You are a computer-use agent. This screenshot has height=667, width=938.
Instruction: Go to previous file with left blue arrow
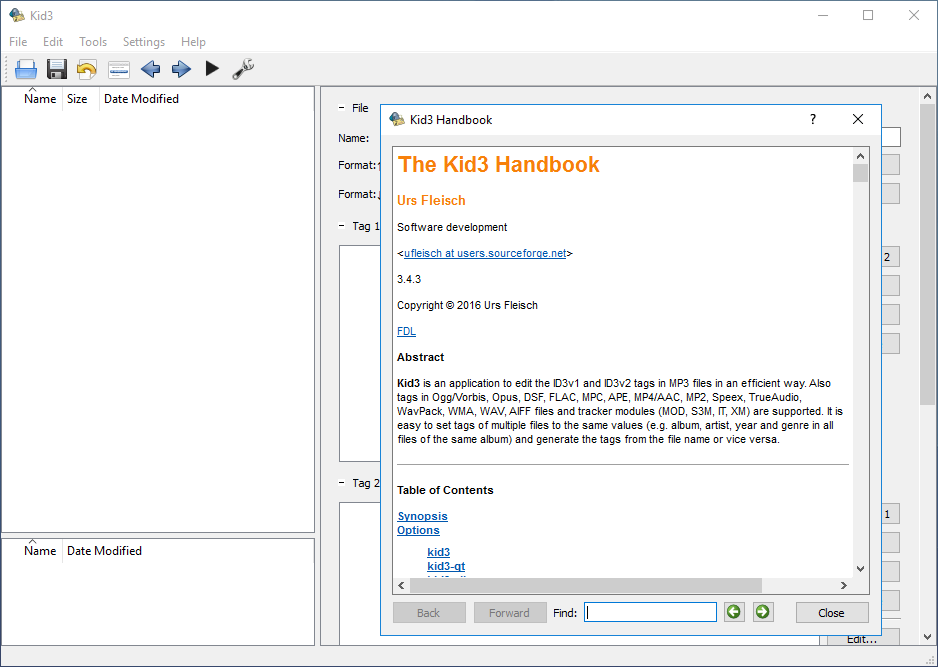coord(150,69)
